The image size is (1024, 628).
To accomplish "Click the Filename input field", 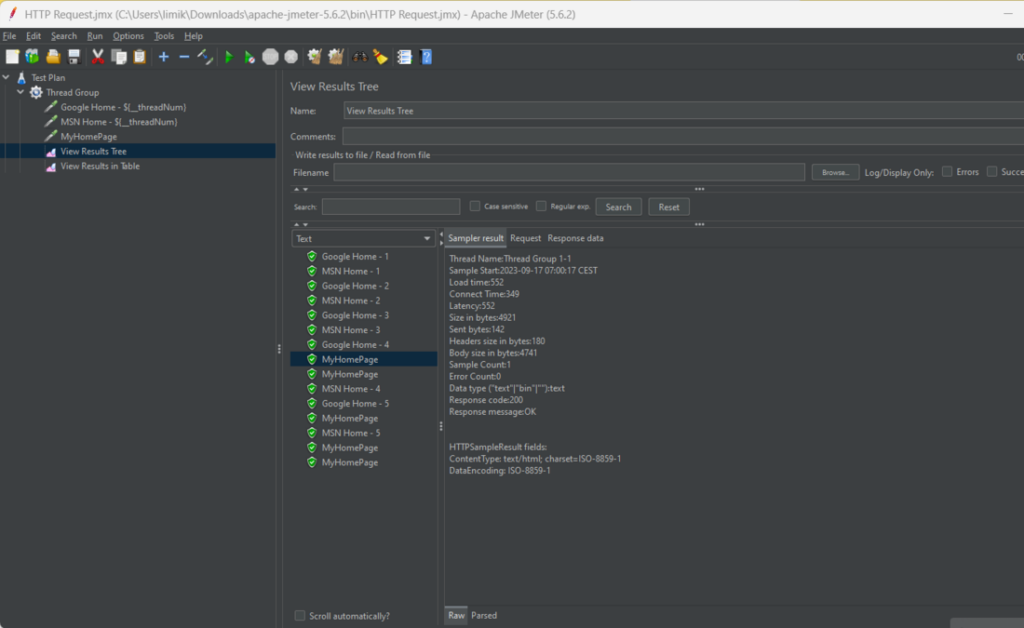I will click(569, 172).
